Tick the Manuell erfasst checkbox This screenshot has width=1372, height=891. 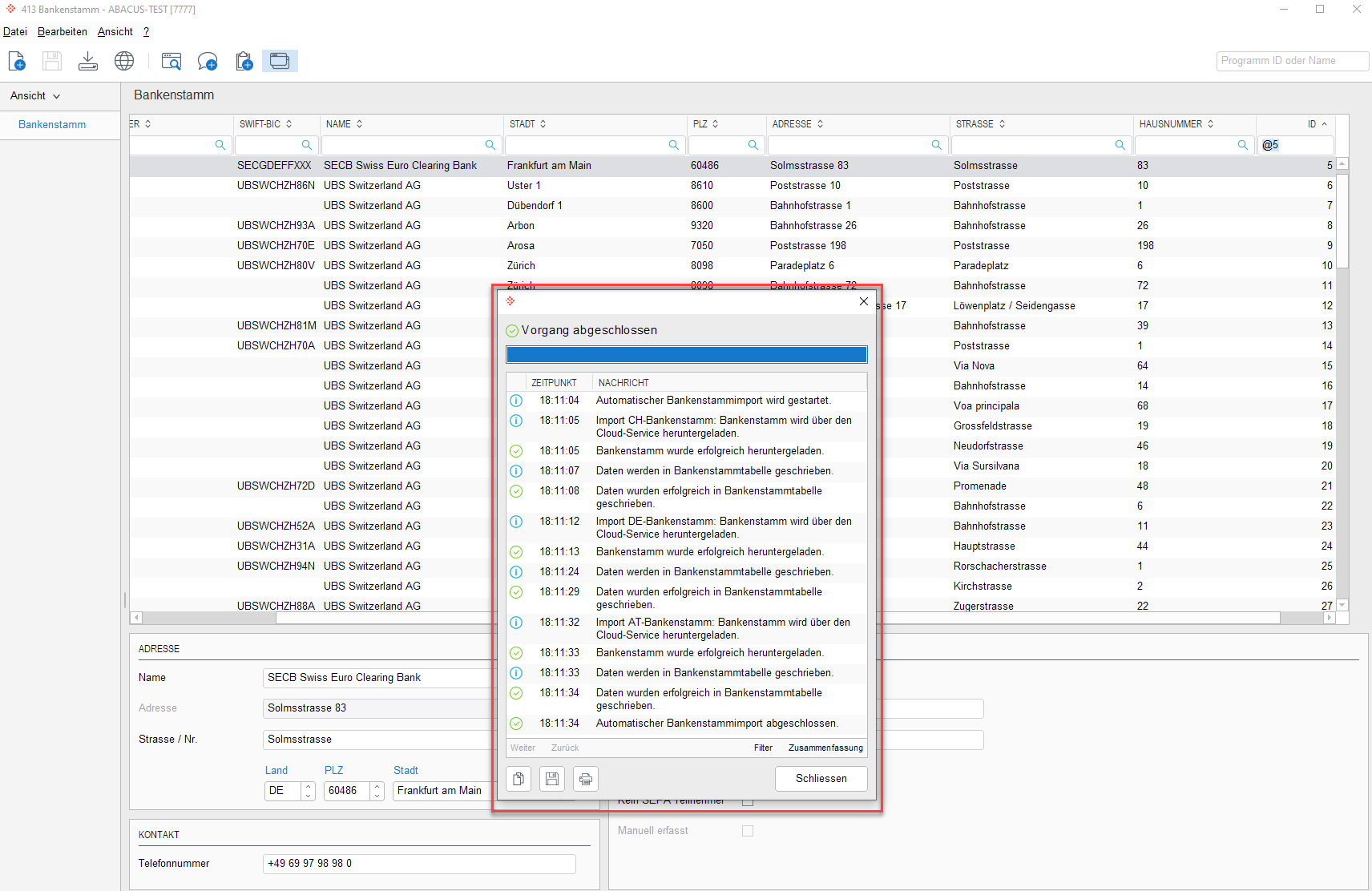tap(748, 831)
